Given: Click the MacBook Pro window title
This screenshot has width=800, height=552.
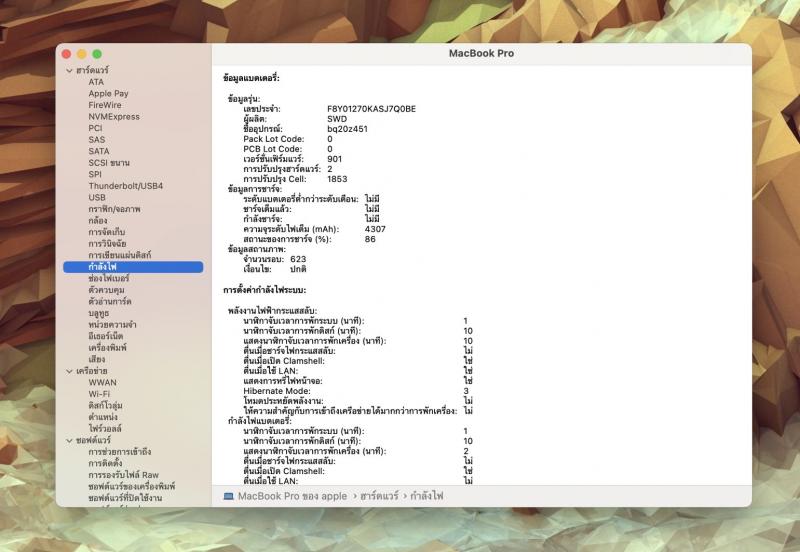Looking at the screenshot, I should (x=481, y=53).
